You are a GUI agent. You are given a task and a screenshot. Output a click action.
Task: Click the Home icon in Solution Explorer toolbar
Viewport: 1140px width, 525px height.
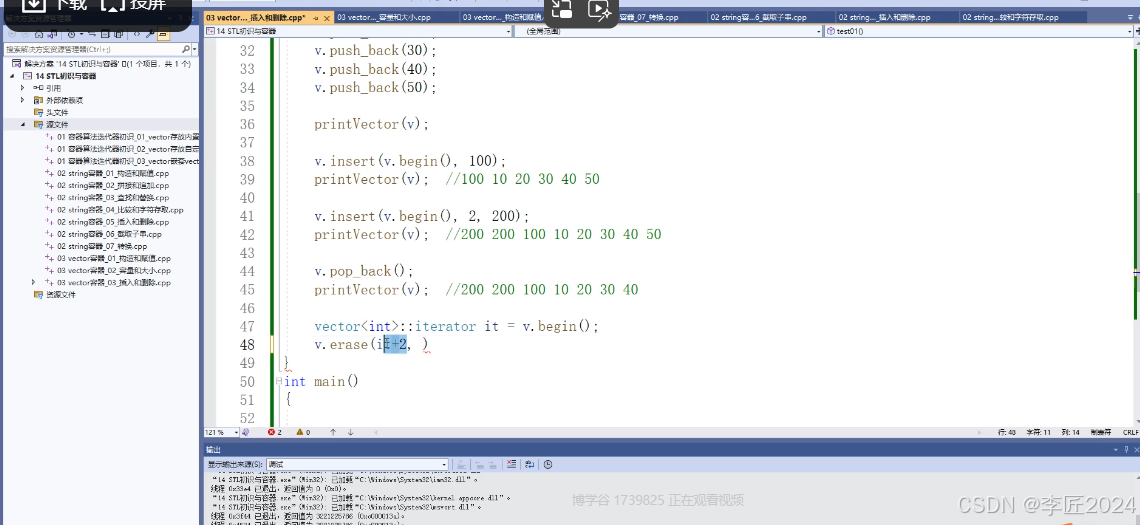click(39, 34)
